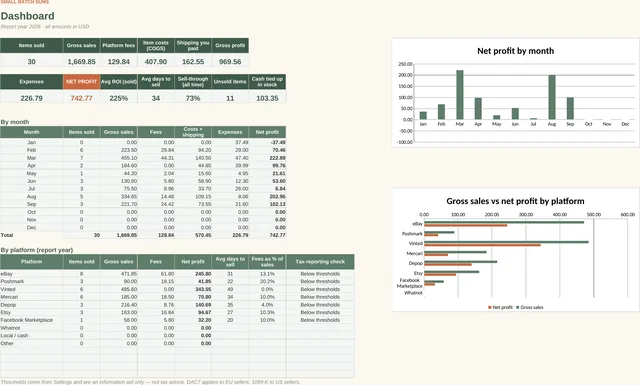Select the 'Costs + shipping' column header
Viewport: 640px width, 385px height.
[193, 132]
